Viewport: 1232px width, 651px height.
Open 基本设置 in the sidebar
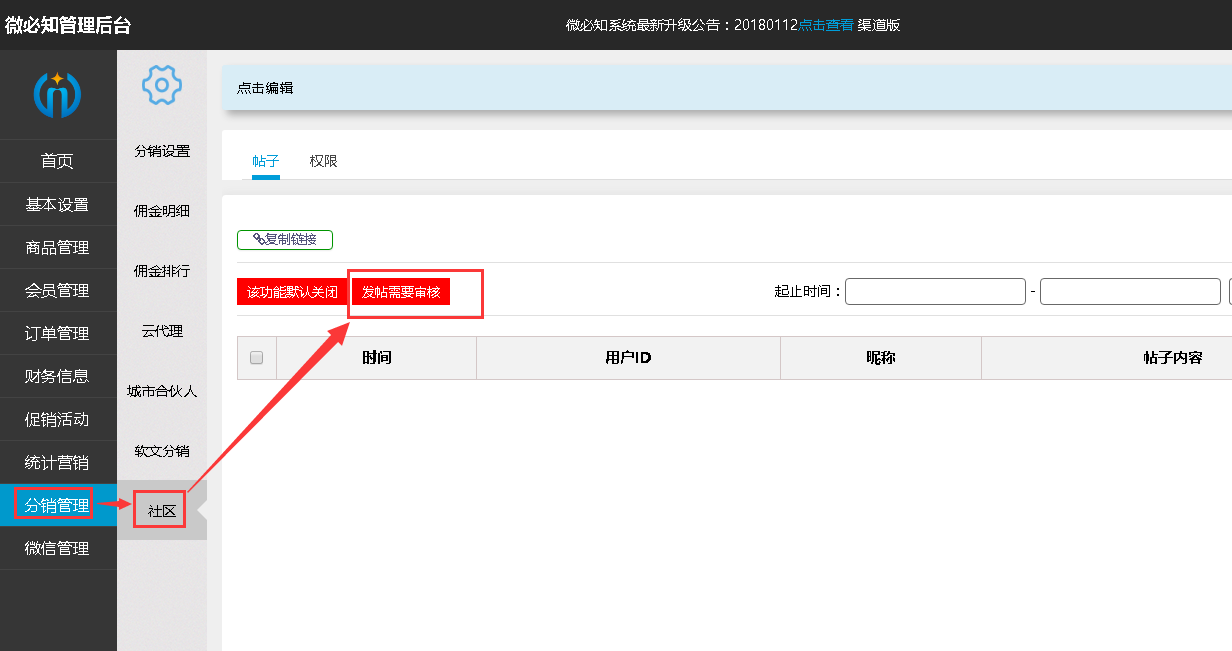[57, 205]
